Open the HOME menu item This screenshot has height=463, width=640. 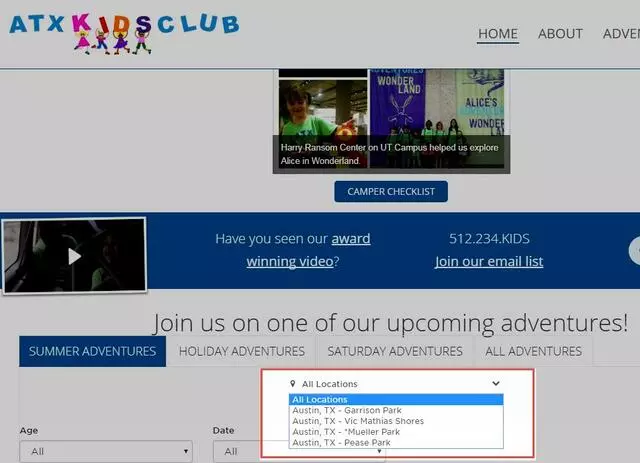(x=498, y=33)
